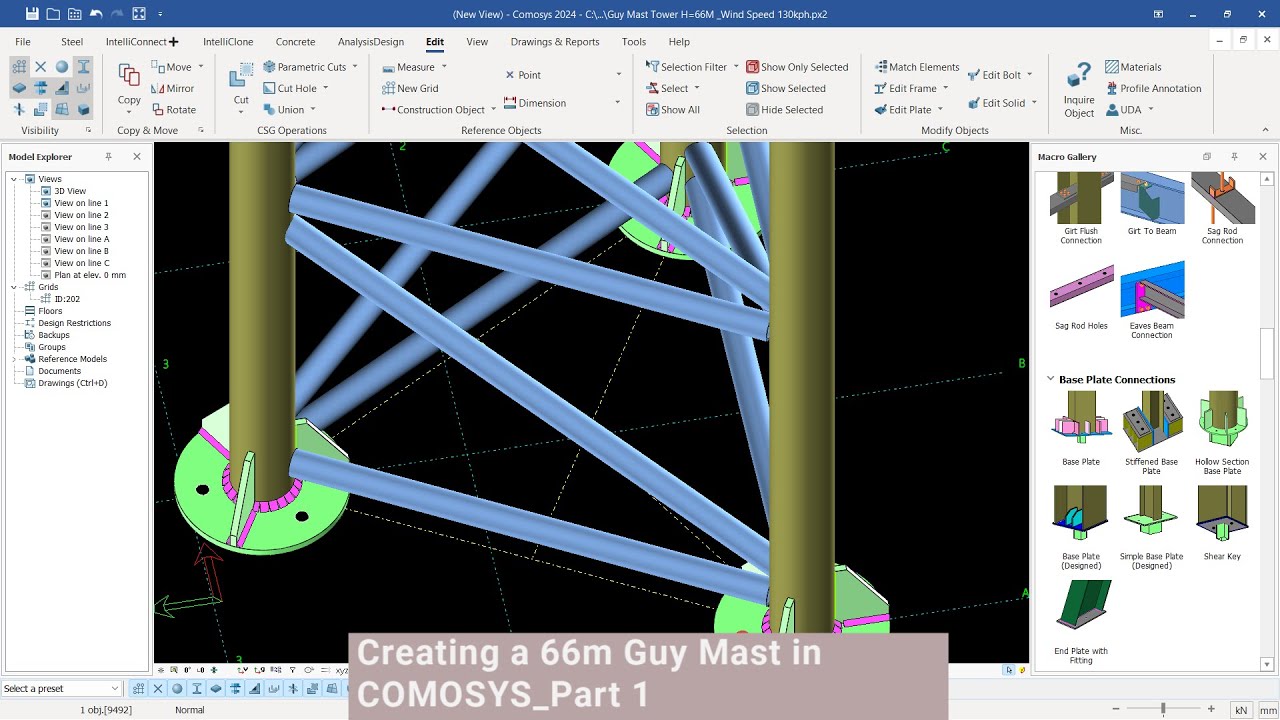This screenshot has height=720, width=1280.
Task: Choose Hollow Section Base Plate macro
Action: coord(1222,434)
